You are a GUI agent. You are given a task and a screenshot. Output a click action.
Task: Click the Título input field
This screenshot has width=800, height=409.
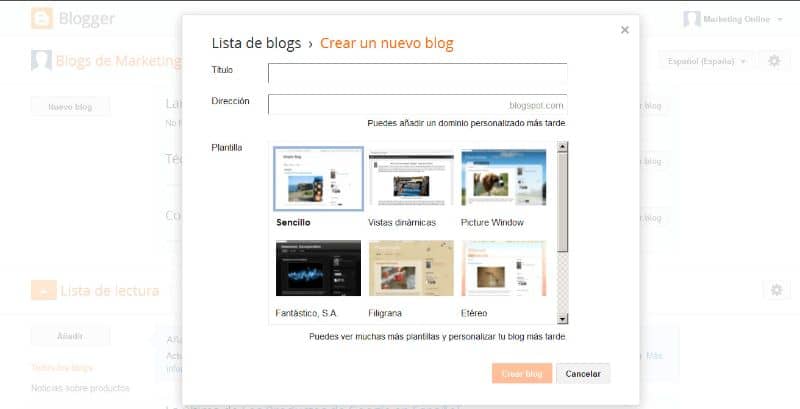click(x=417, y=73)
